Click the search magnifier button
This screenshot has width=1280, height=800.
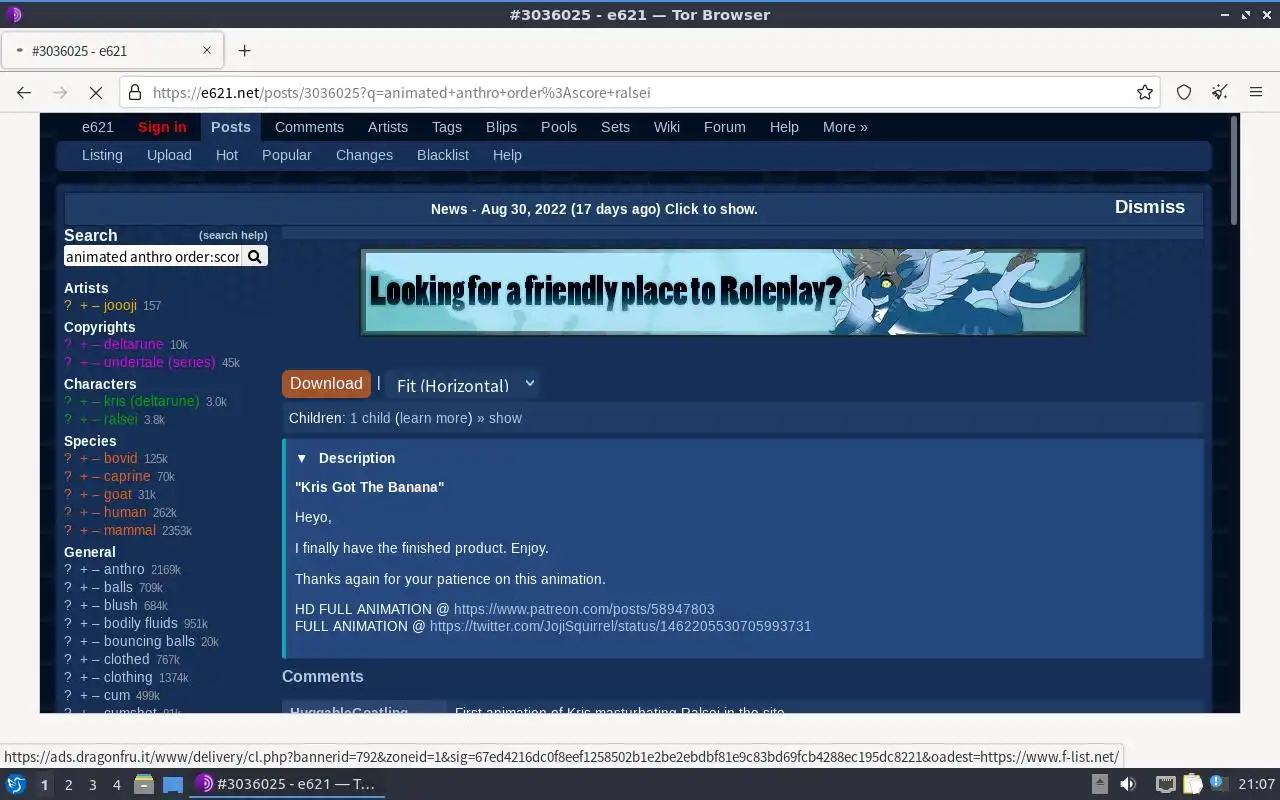pyautogui.click(x=255, y=257)
